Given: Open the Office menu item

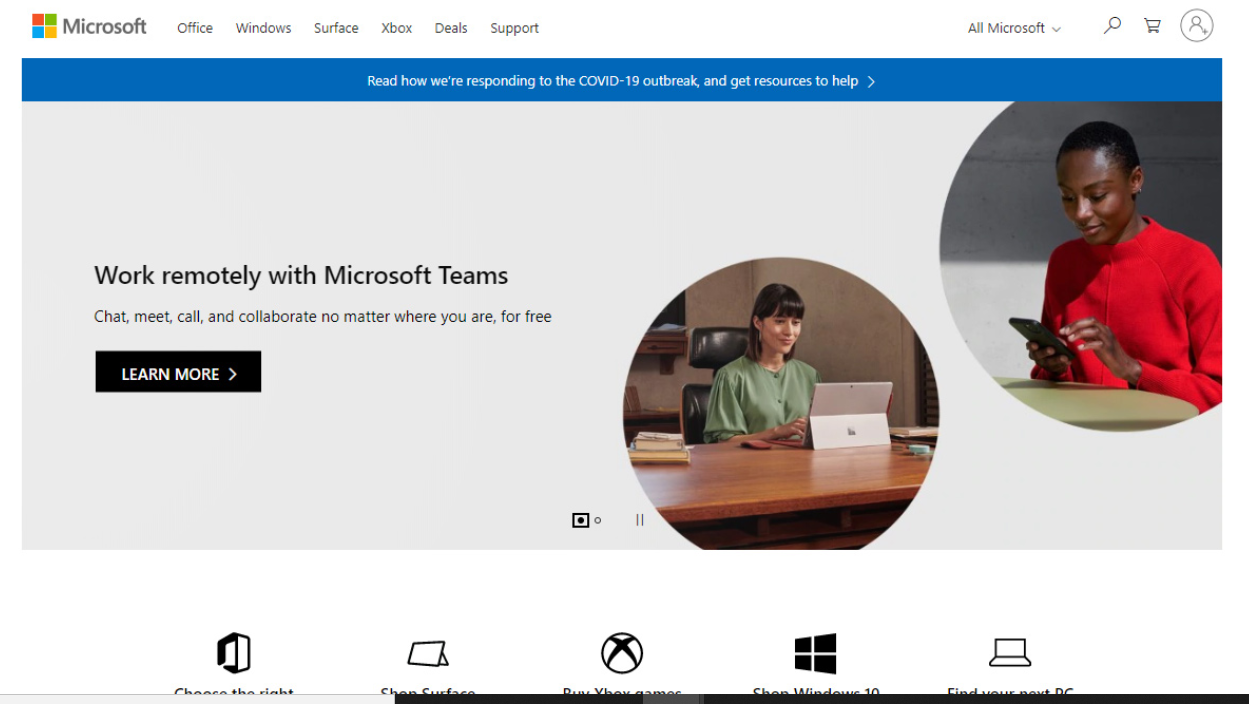Looking at the screenshot, I should tap(195, 28).
